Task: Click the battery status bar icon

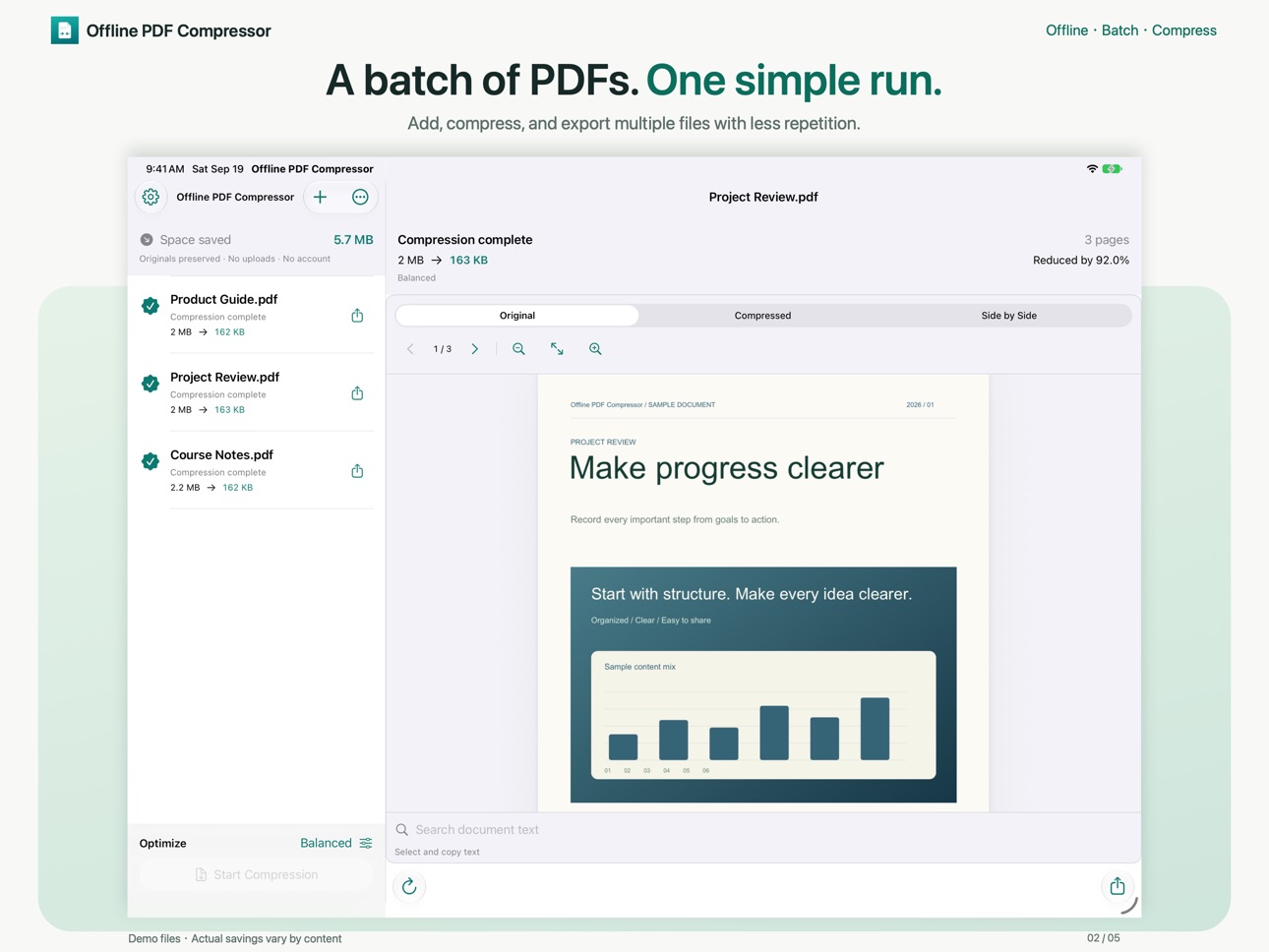Action: click(x=1113, y=169)
